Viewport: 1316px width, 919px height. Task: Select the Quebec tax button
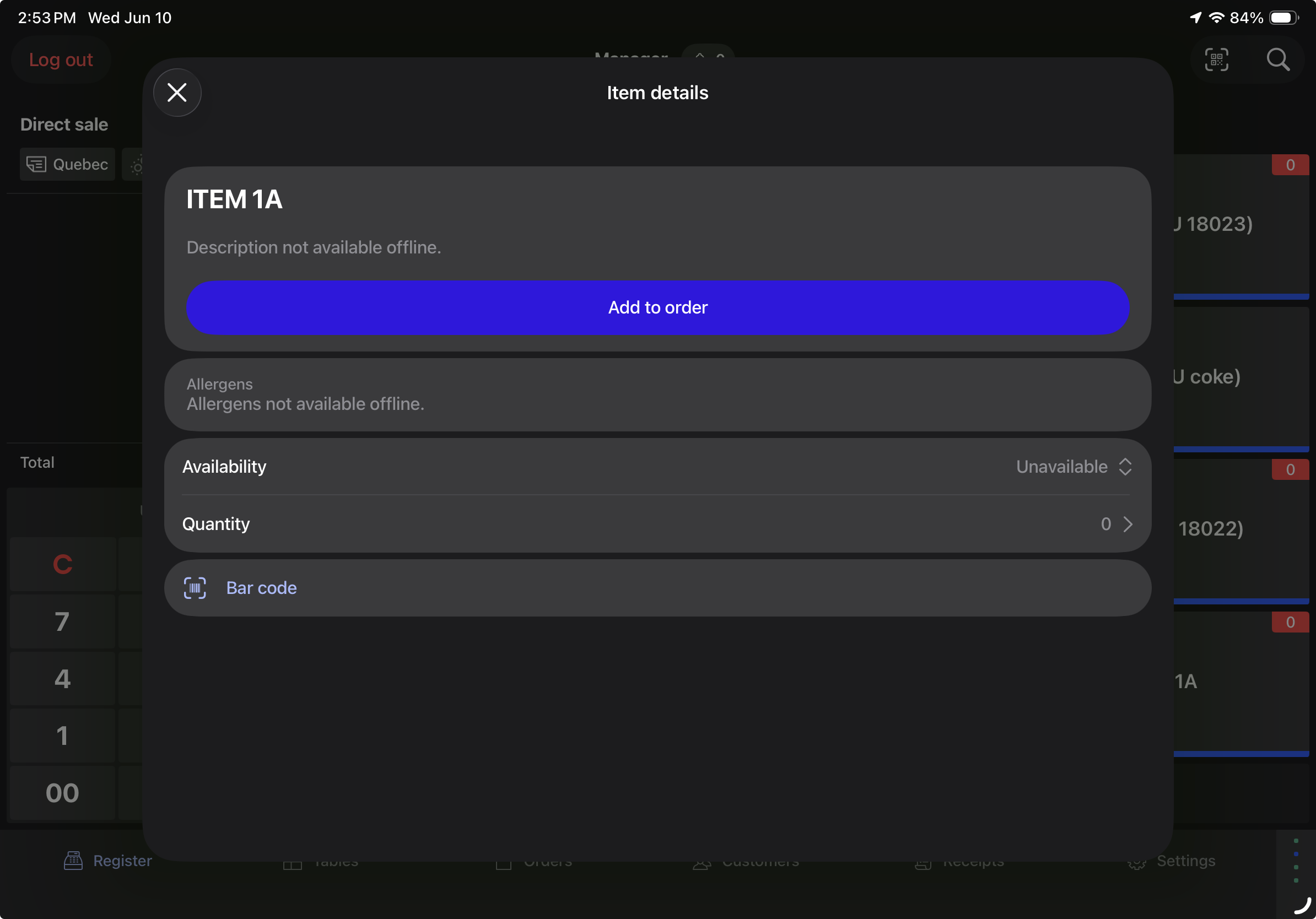[x=68, y=164]
